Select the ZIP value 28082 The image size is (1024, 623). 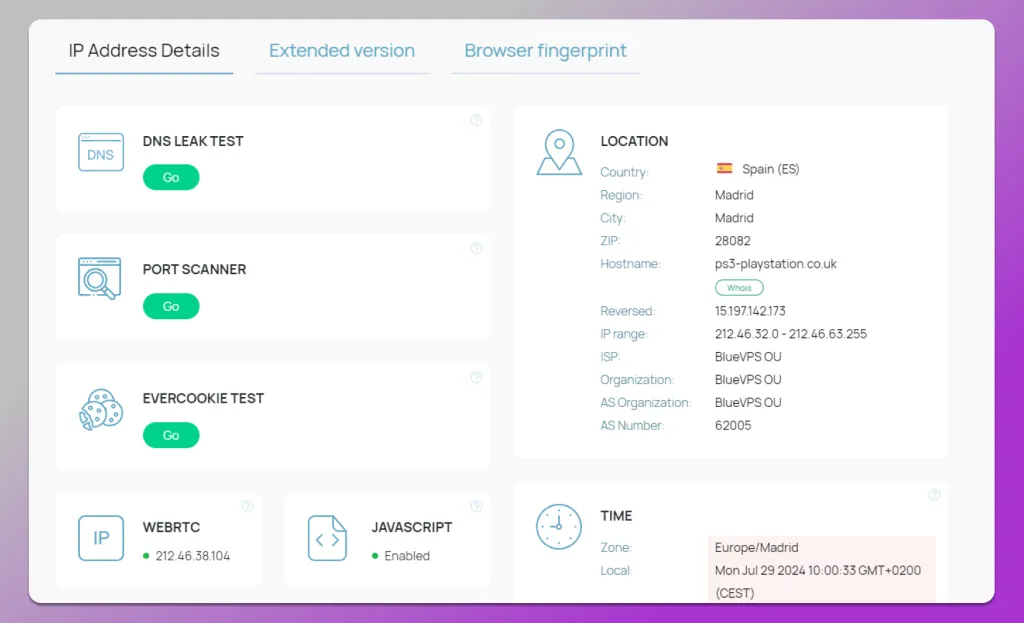pyautogui.click(x=733, y=241)
